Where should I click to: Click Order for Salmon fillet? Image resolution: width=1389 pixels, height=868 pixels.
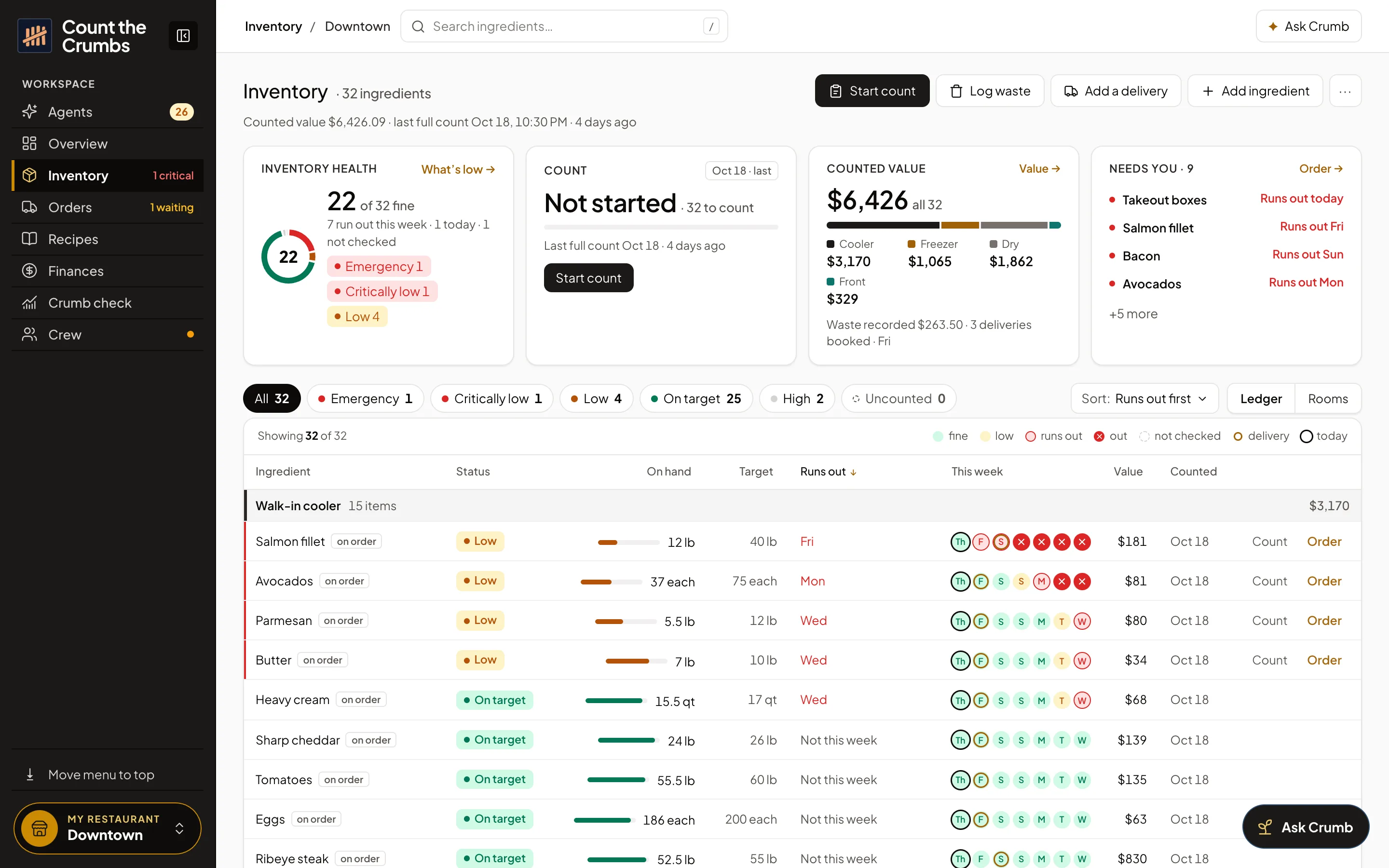(1323, 542)
